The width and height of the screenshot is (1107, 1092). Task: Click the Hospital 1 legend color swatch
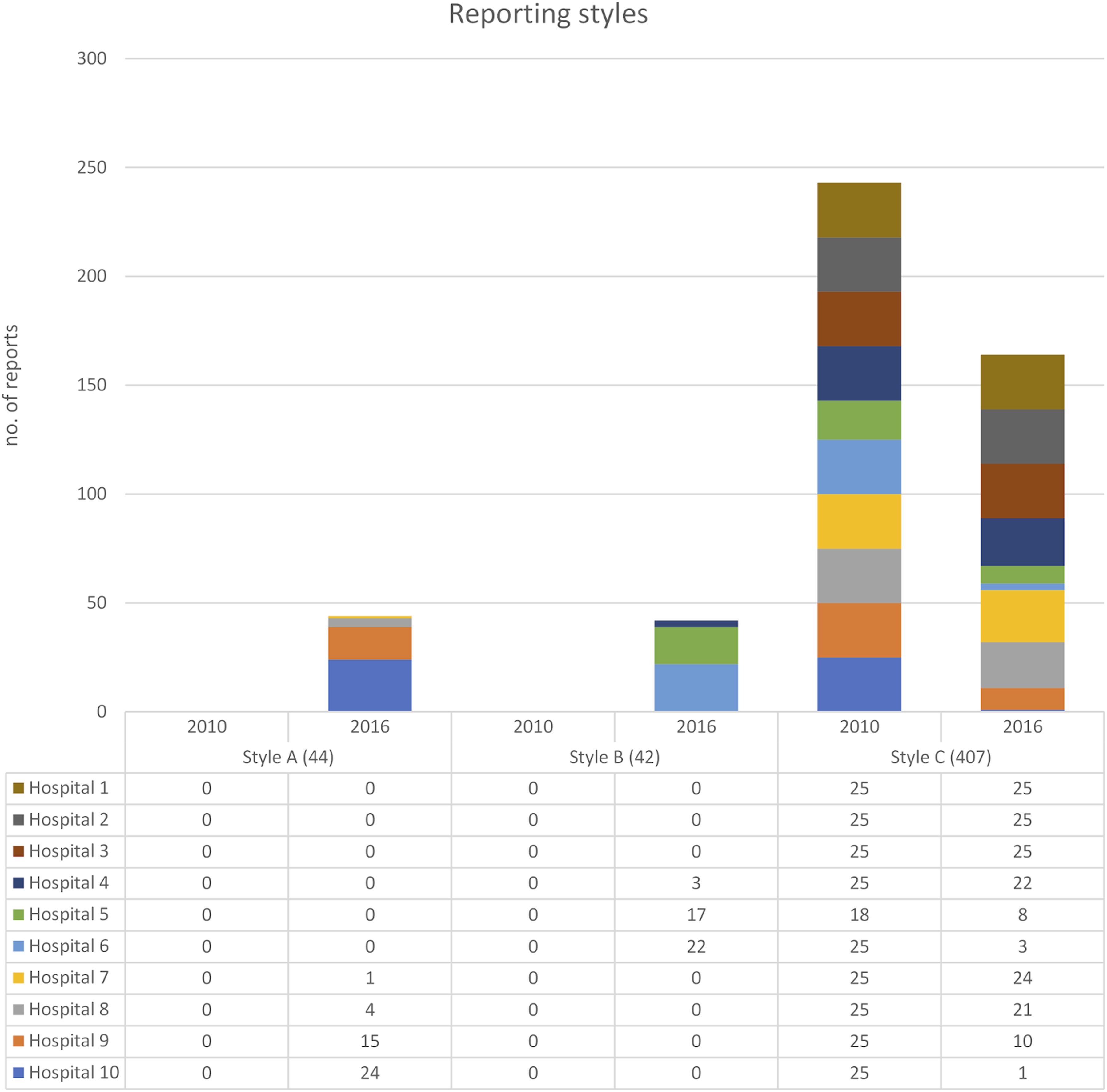(18, 788)
